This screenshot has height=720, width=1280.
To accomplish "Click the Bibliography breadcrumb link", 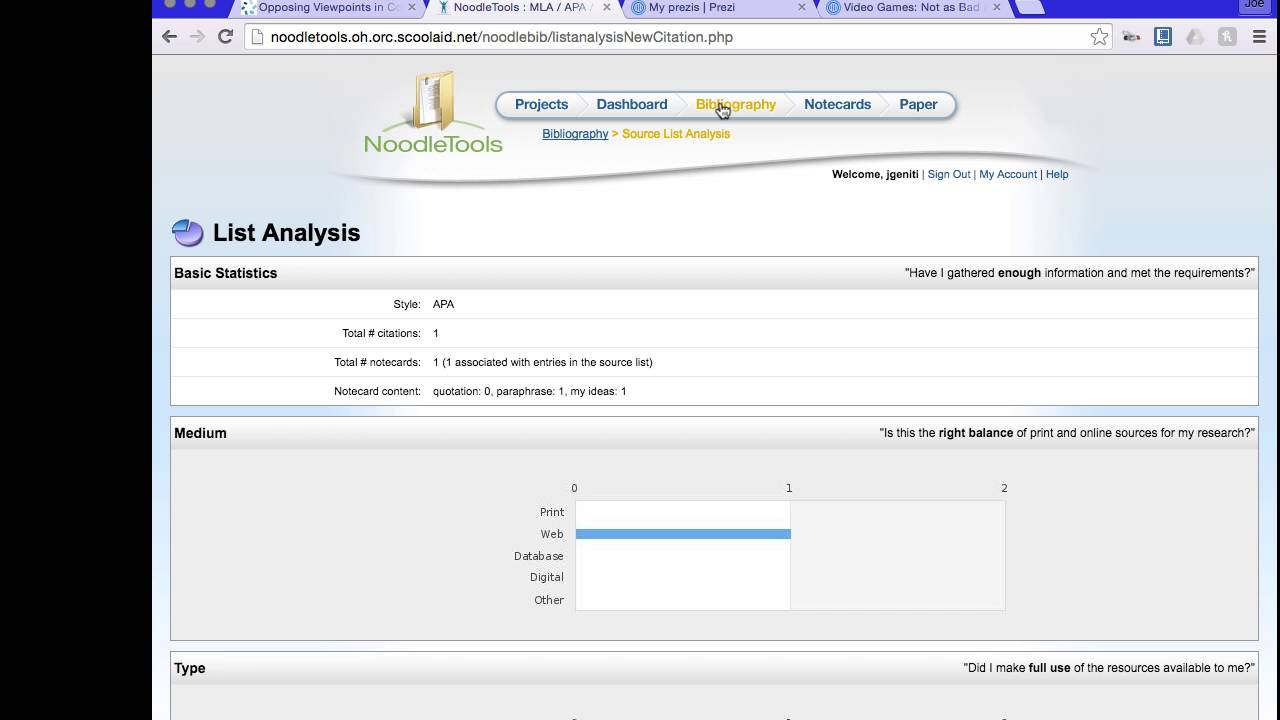I will [x=575, y=134].
